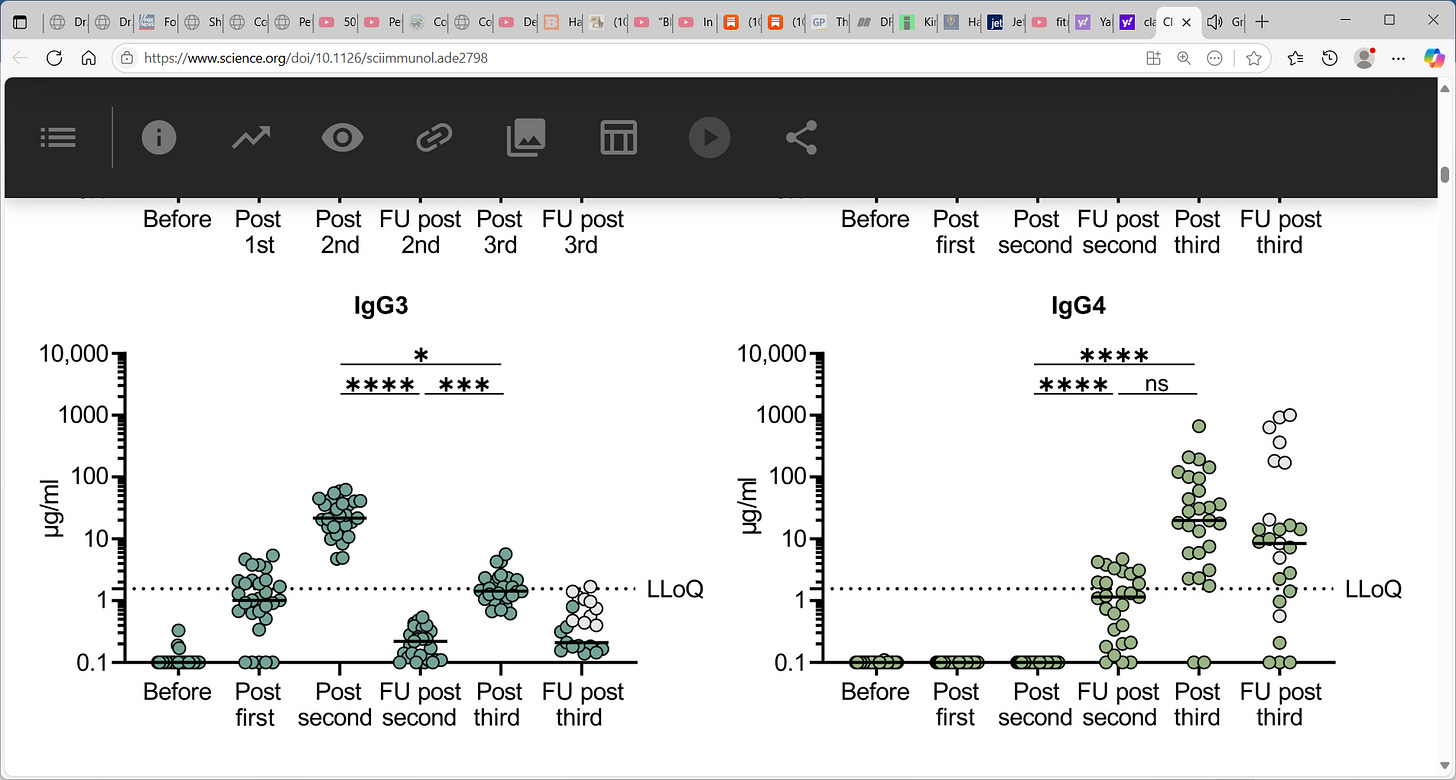Click the back navigation arrow
The height and width of the screenshot is (780, 1456).
20,59
